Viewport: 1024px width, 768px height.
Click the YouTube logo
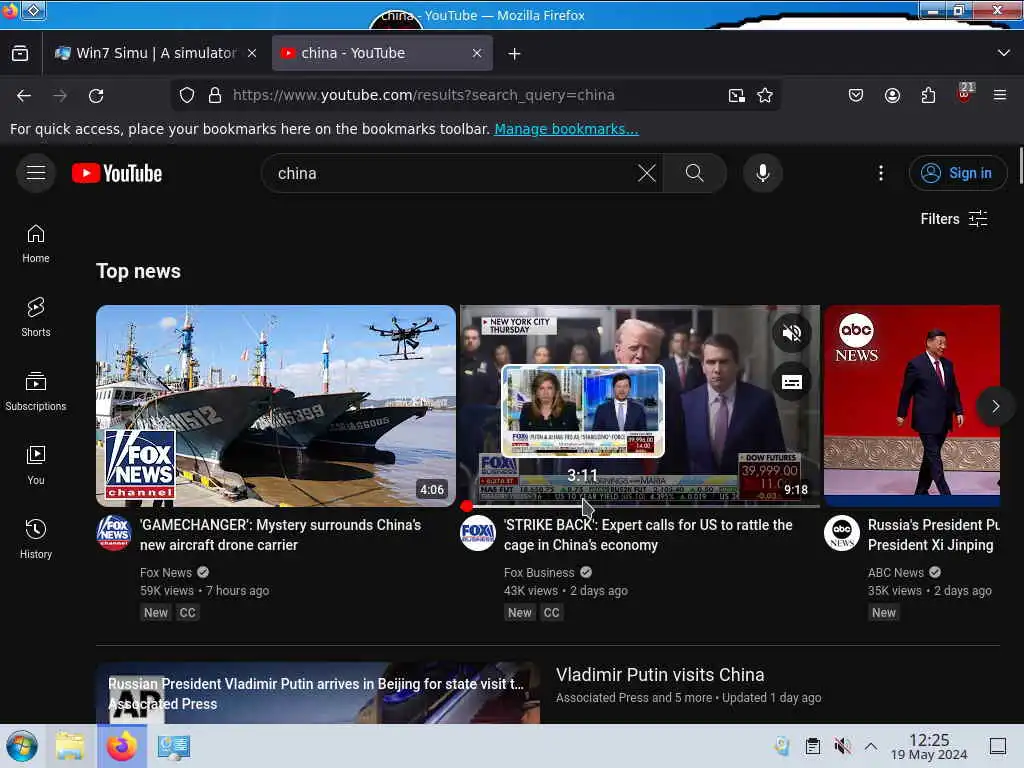click(x=117, y=173)
